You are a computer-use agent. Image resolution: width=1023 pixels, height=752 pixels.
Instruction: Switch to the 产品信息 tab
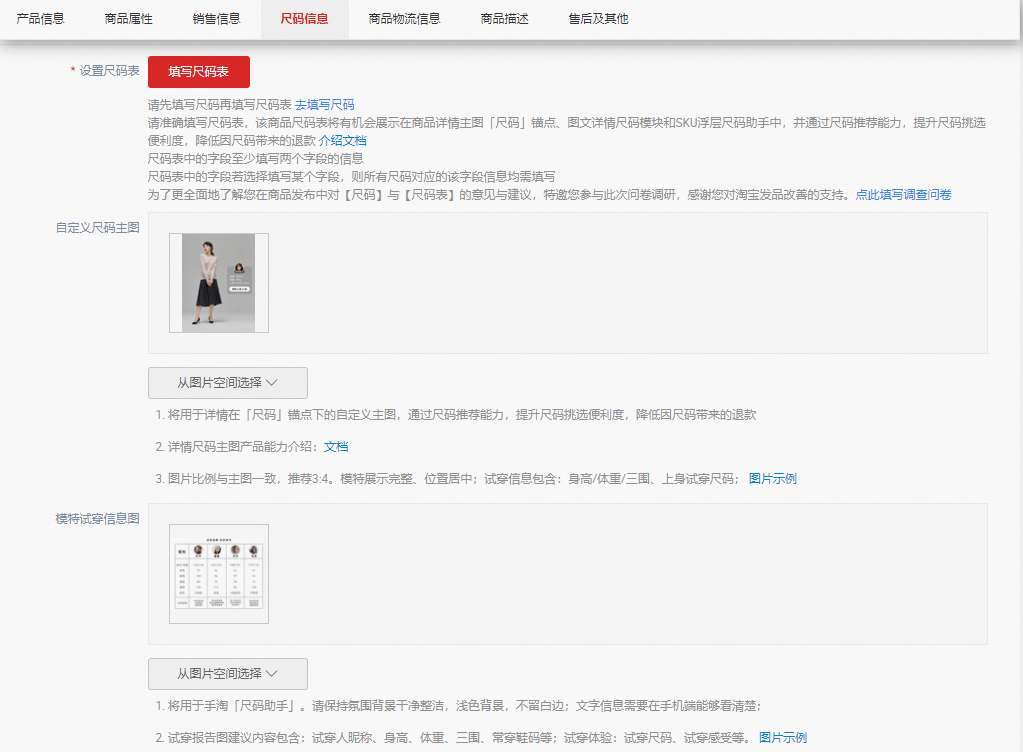tap(40, 19)
